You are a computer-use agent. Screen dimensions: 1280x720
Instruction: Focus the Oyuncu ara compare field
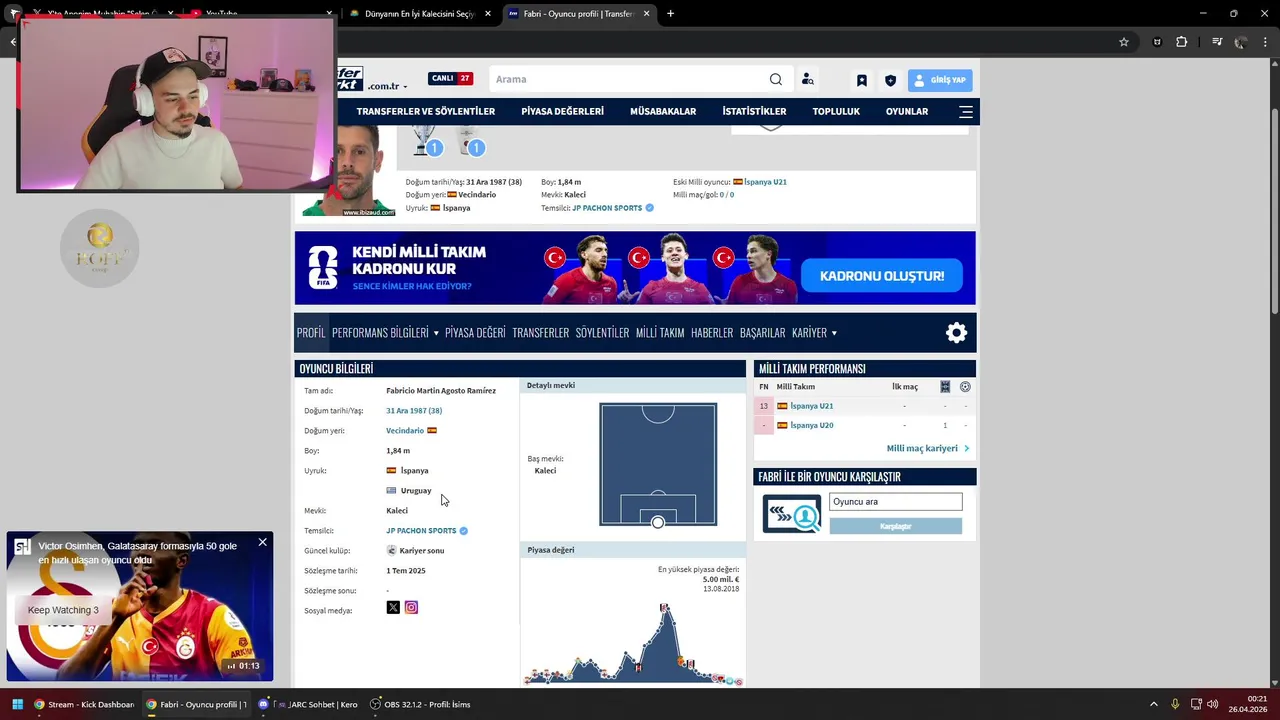tap(895, 502)
